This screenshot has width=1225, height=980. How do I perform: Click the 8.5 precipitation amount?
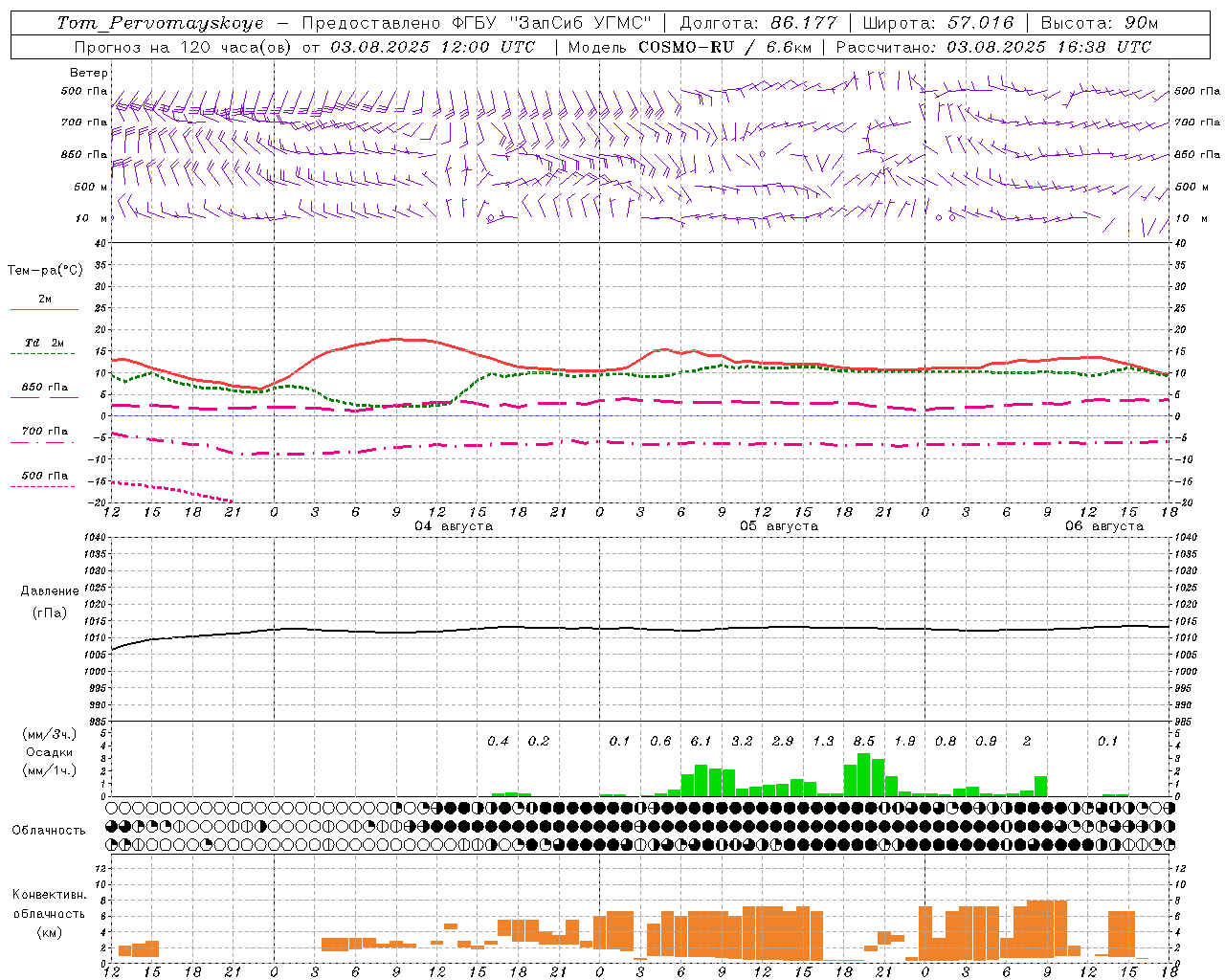tap(864, 741)
